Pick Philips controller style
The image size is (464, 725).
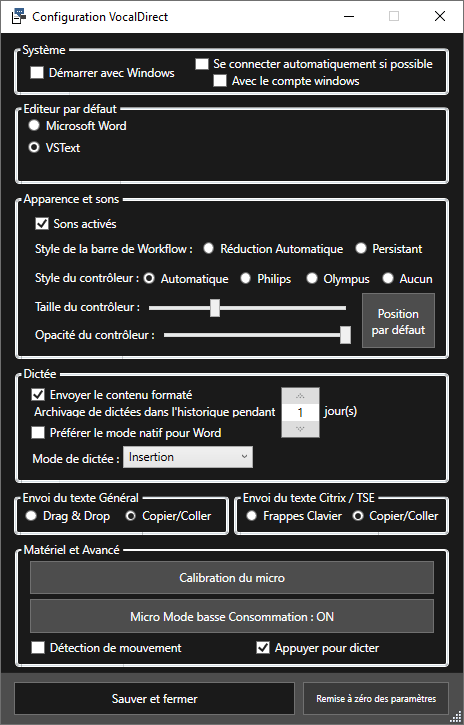(x=246, y=278)
